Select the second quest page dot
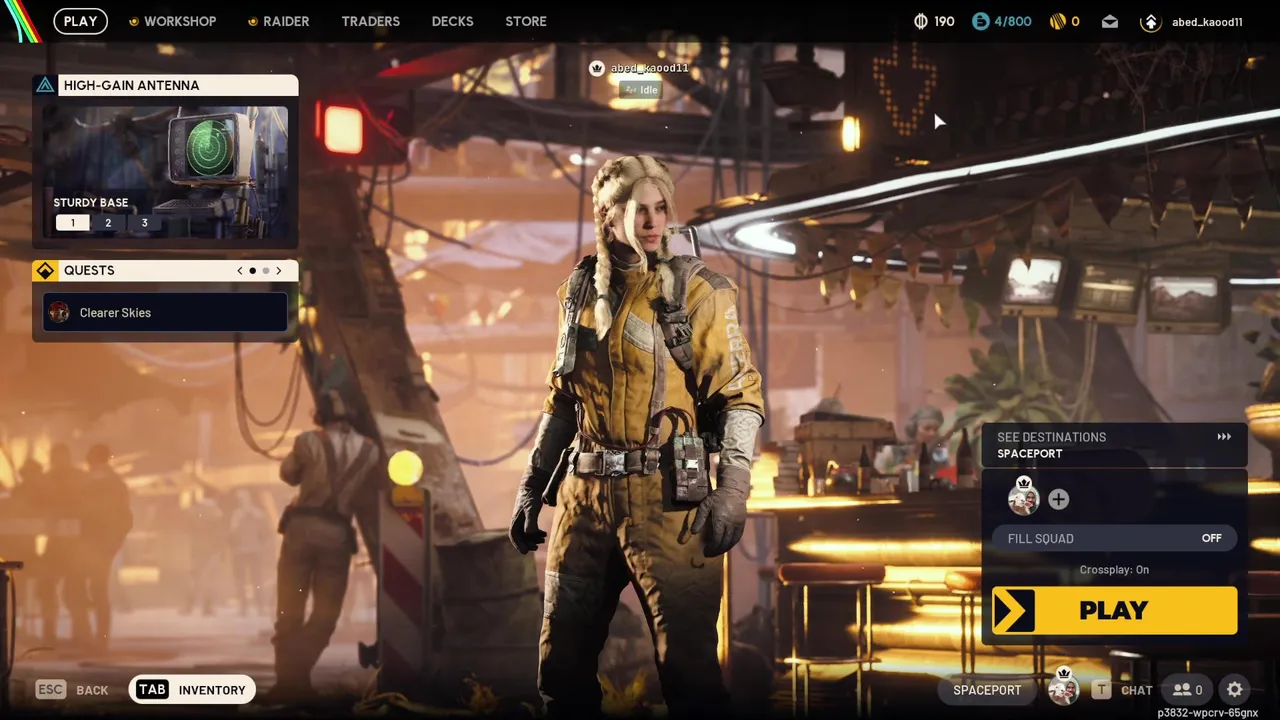This screenshot has height=720, width=1280. coord(266,271)
